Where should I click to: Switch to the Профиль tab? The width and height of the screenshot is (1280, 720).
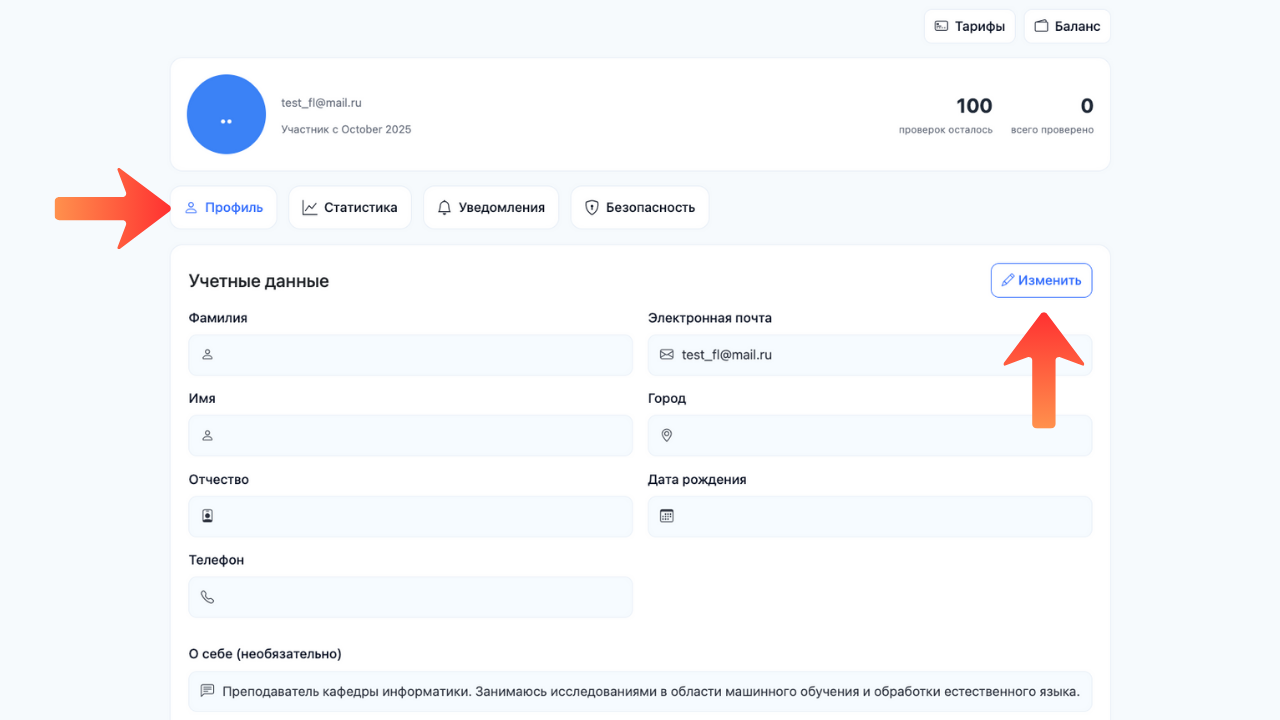(223, 208)
